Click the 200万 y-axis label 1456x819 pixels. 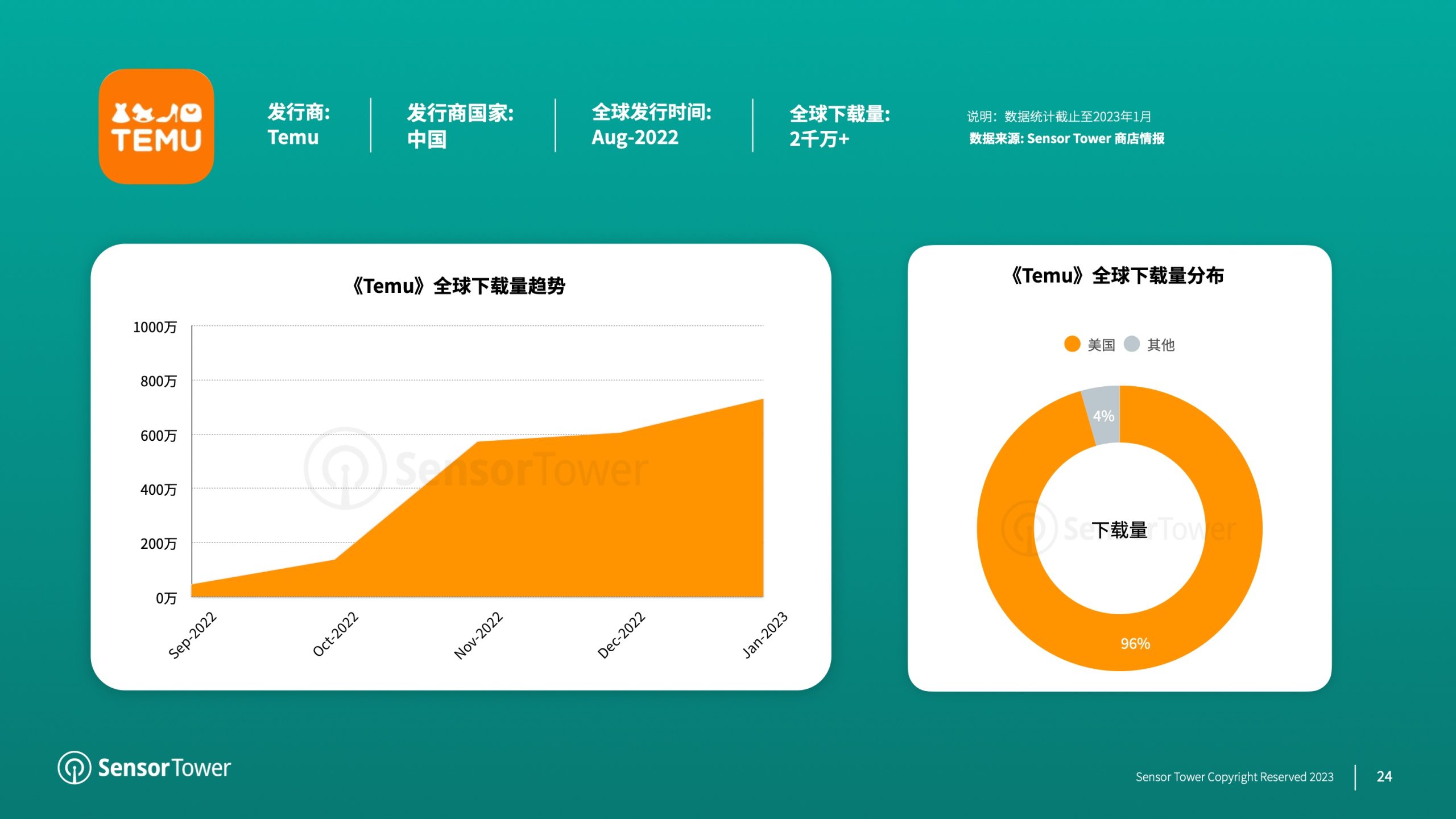(x=159, y=544)
